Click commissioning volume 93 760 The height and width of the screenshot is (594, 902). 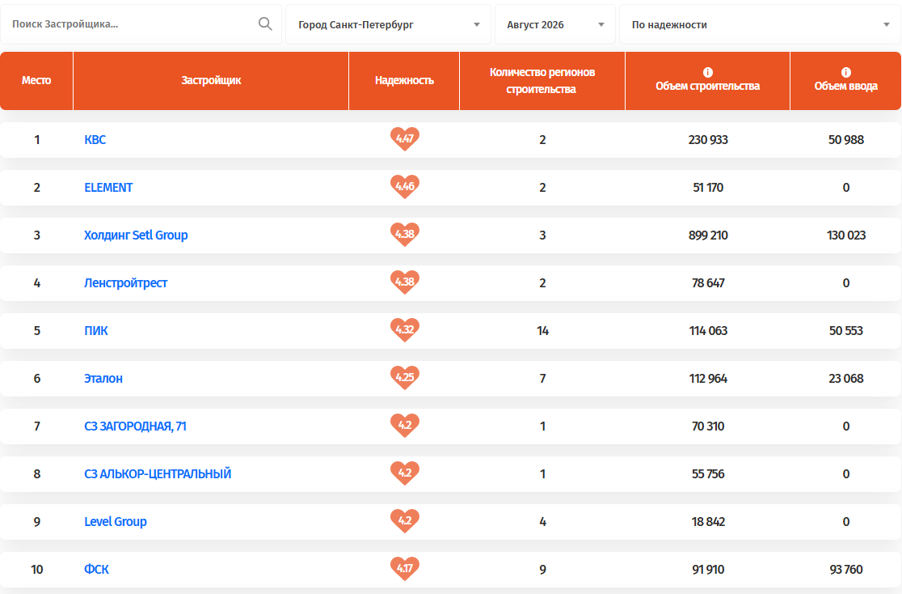point(846,569)
